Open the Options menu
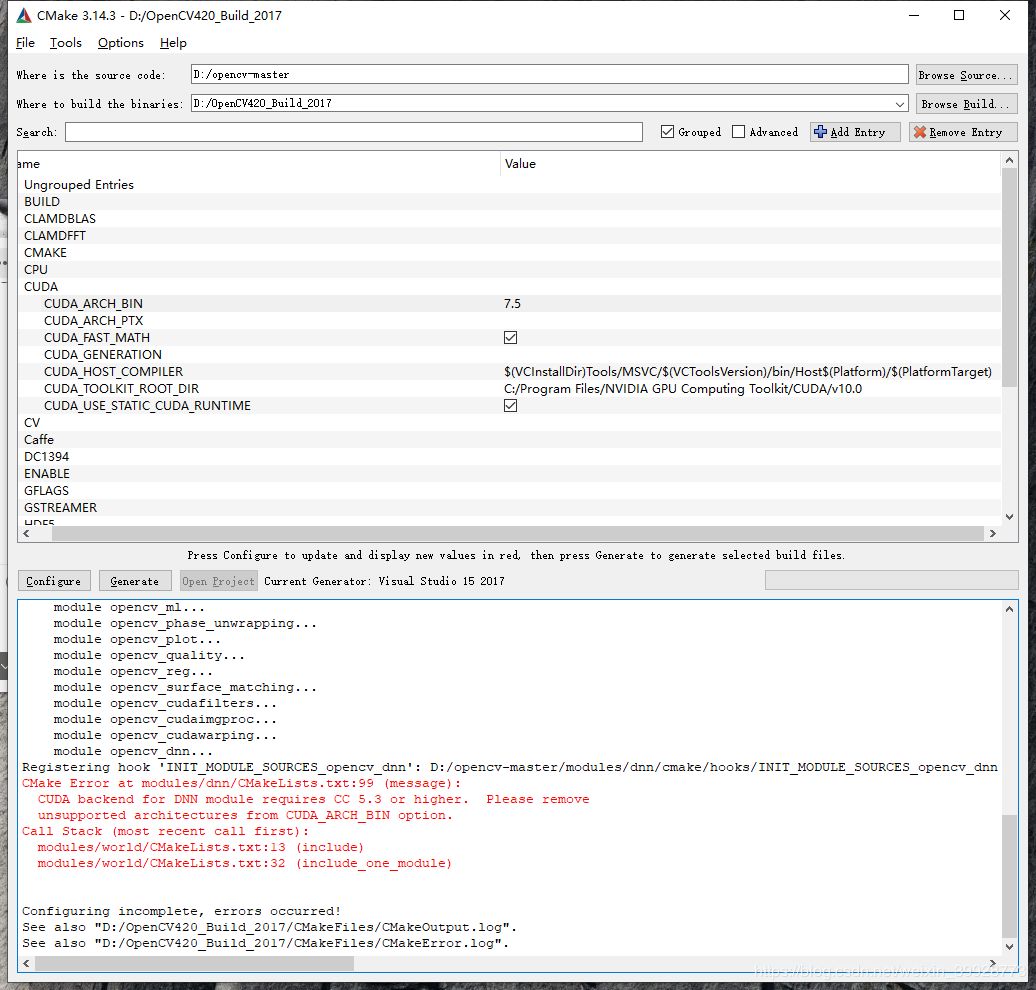Viewport: 1036px width, 990px height. click(x=121, y=43)
